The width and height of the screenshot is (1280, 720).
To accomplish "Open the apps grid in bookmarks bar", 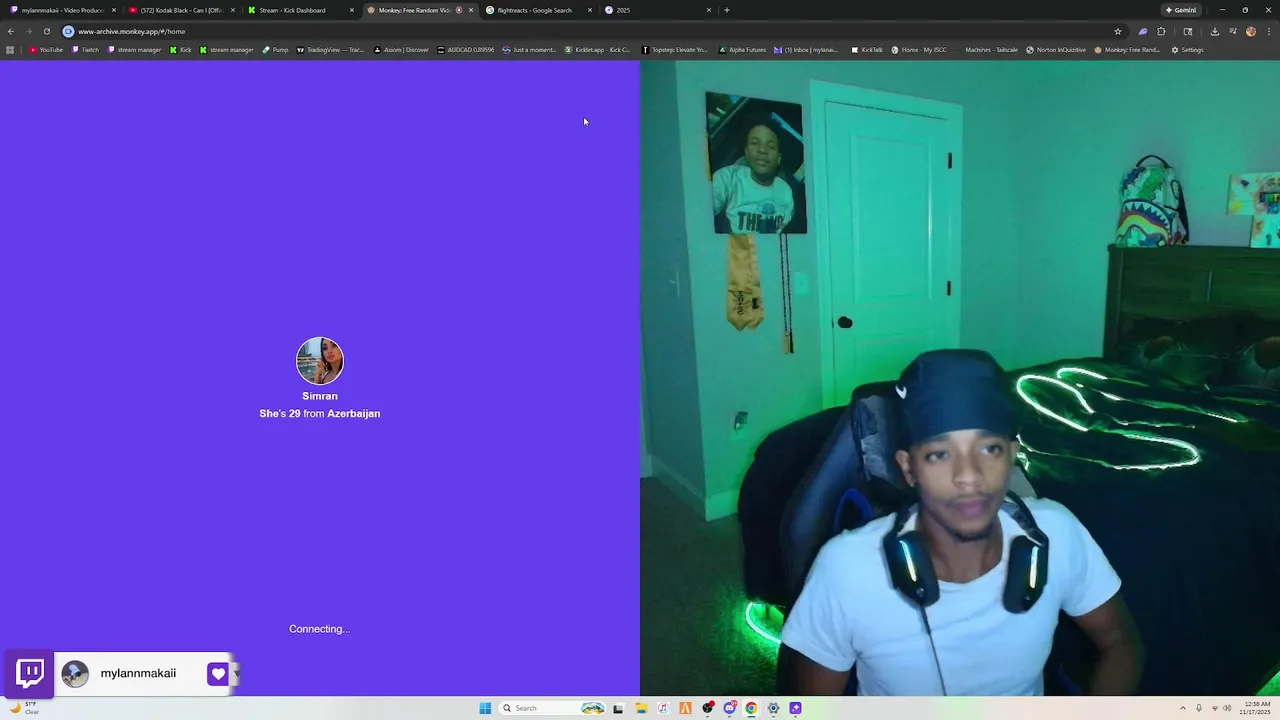I will click(x=10, y=50).
